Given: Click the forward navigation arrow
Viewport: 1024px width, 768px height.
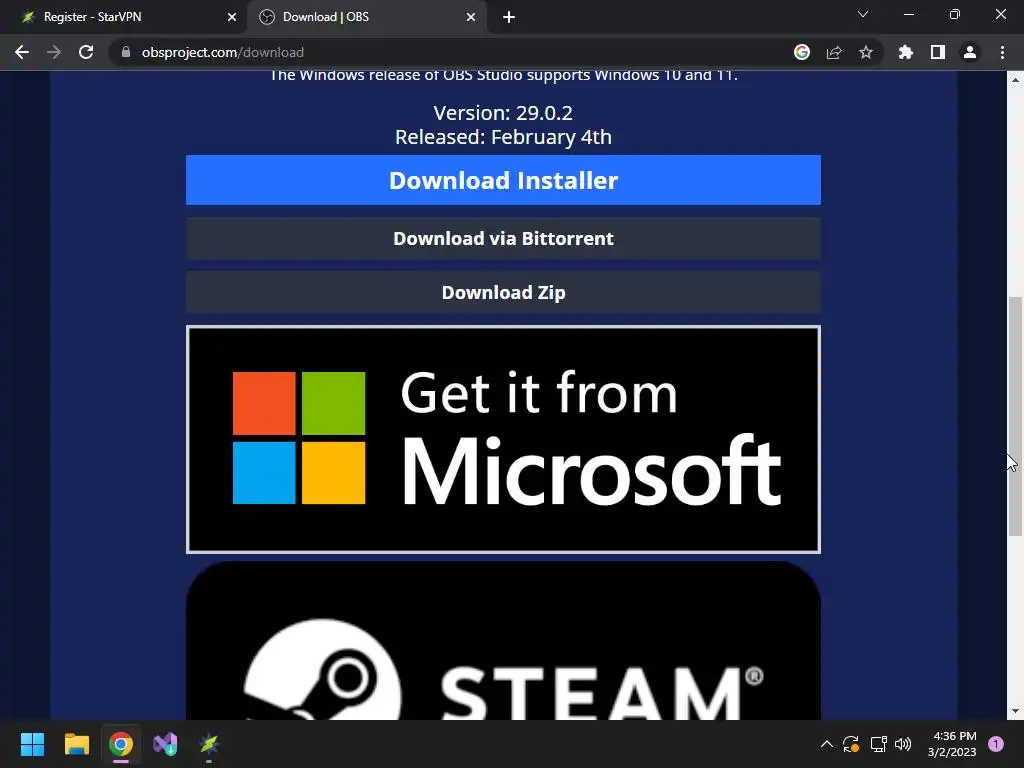Looking at the screenshot, I should (x=54, y=52).
